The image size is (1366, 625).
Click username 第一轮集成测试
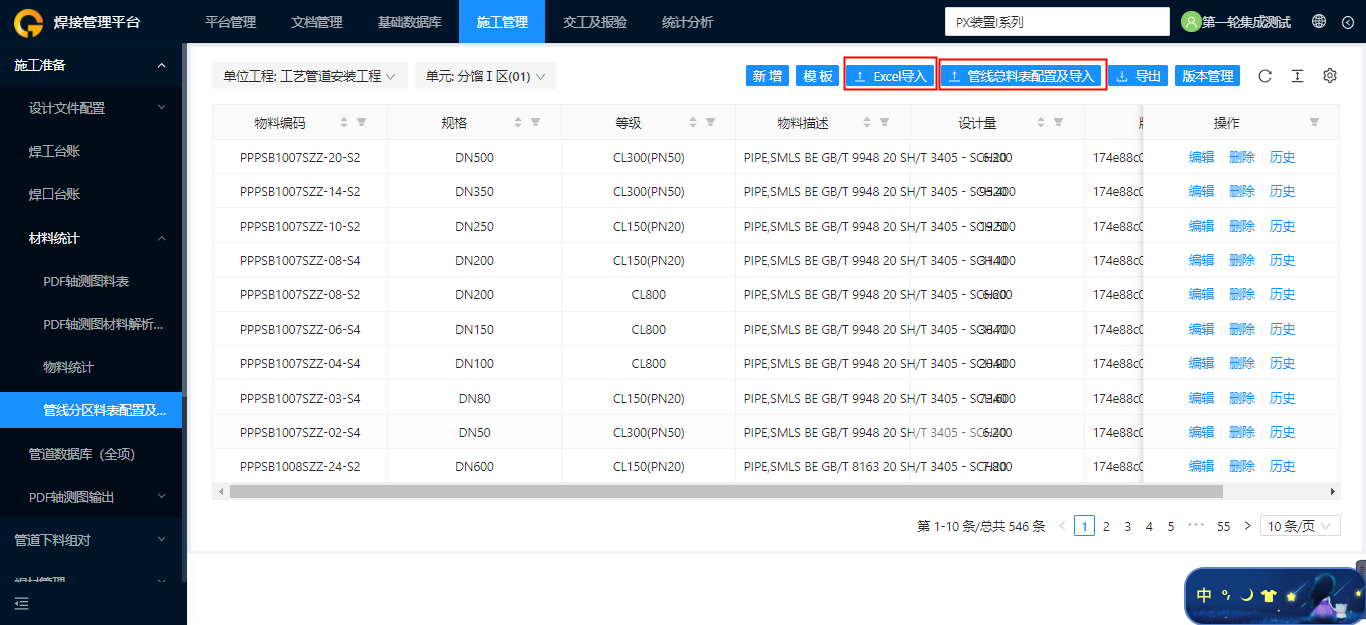1246,22
